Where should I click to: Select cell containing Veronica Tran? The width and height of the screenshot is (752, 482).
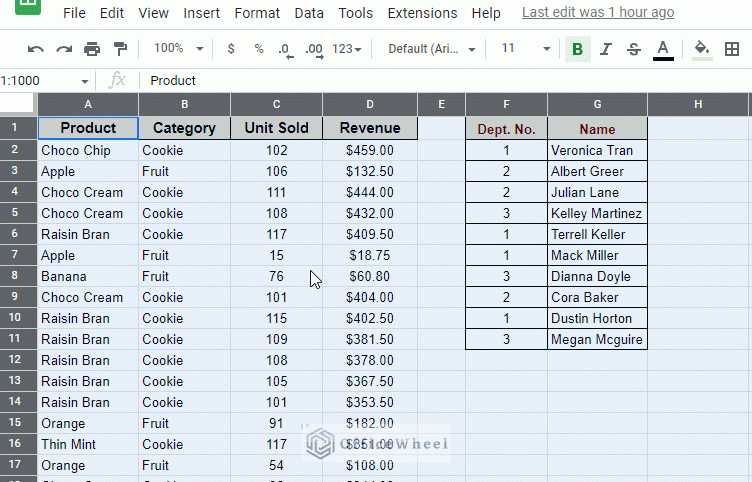597,150
